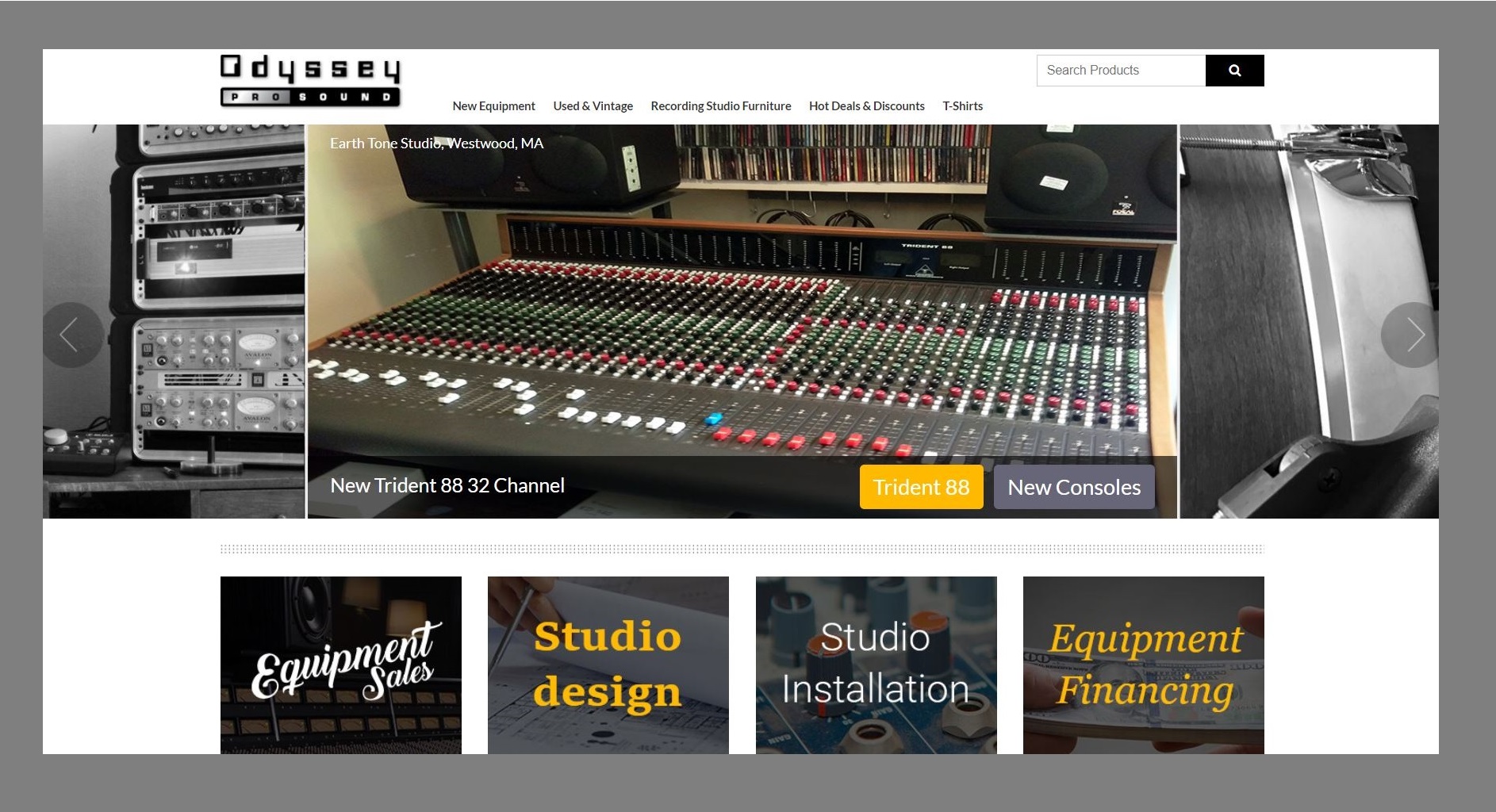
Task: Open the New Equipment menu
Action: 493,106
